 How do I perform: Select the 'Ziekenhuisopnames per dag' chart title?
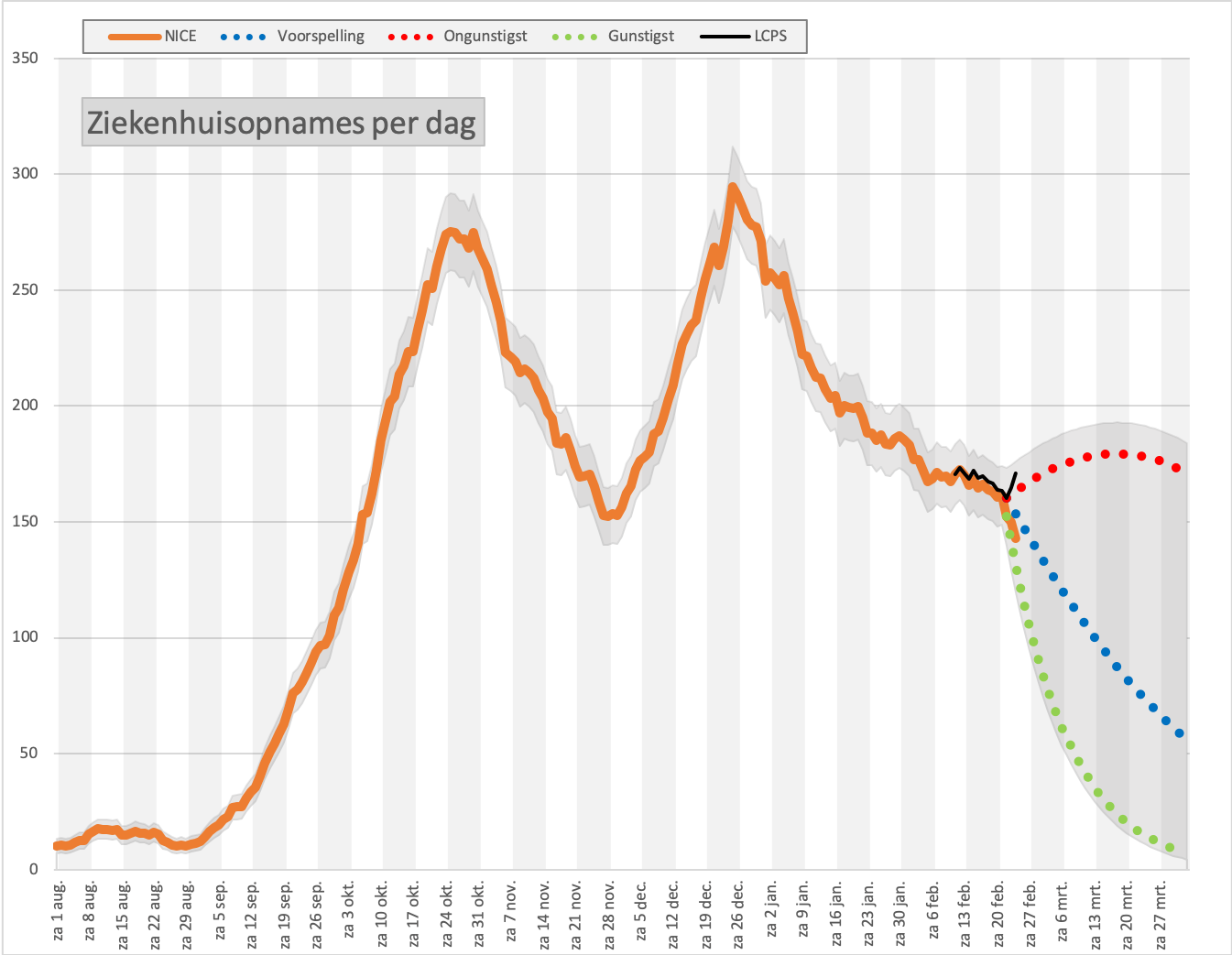point(282,123)
